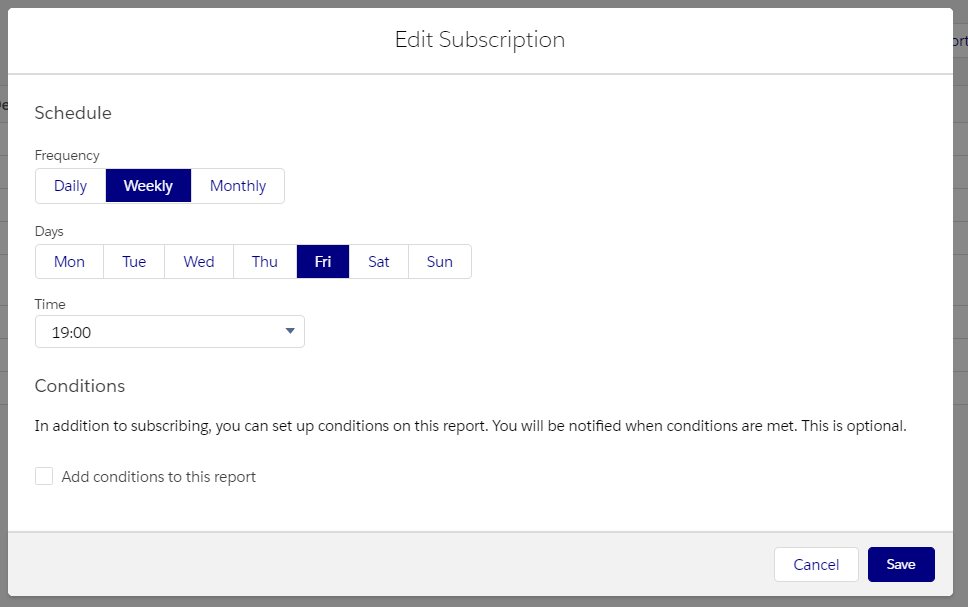Select Daily frequency option
968x607 pixels.
point(70,186)
